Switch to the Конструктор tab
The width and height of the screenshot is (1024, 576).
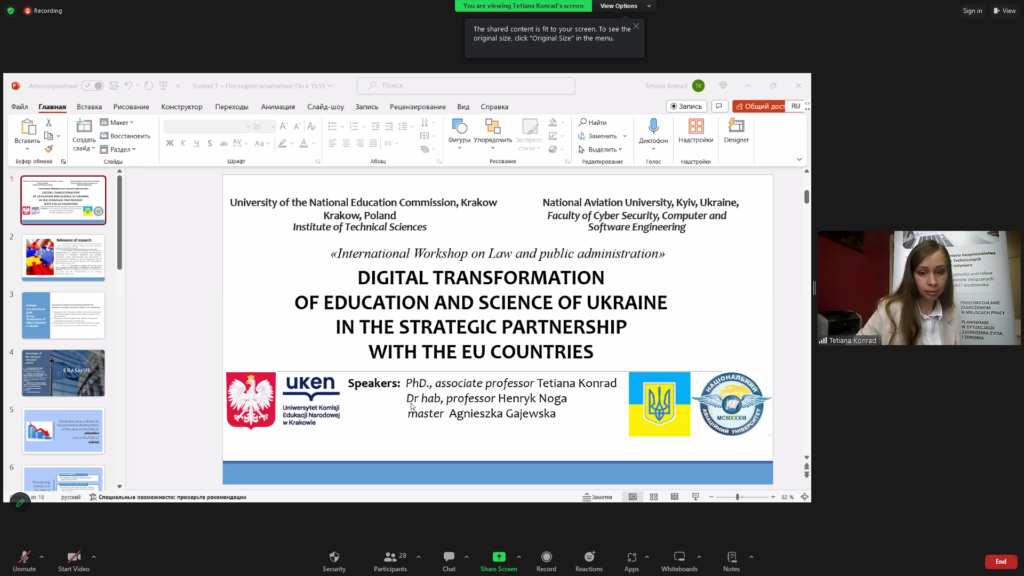(x=182, y=106)
